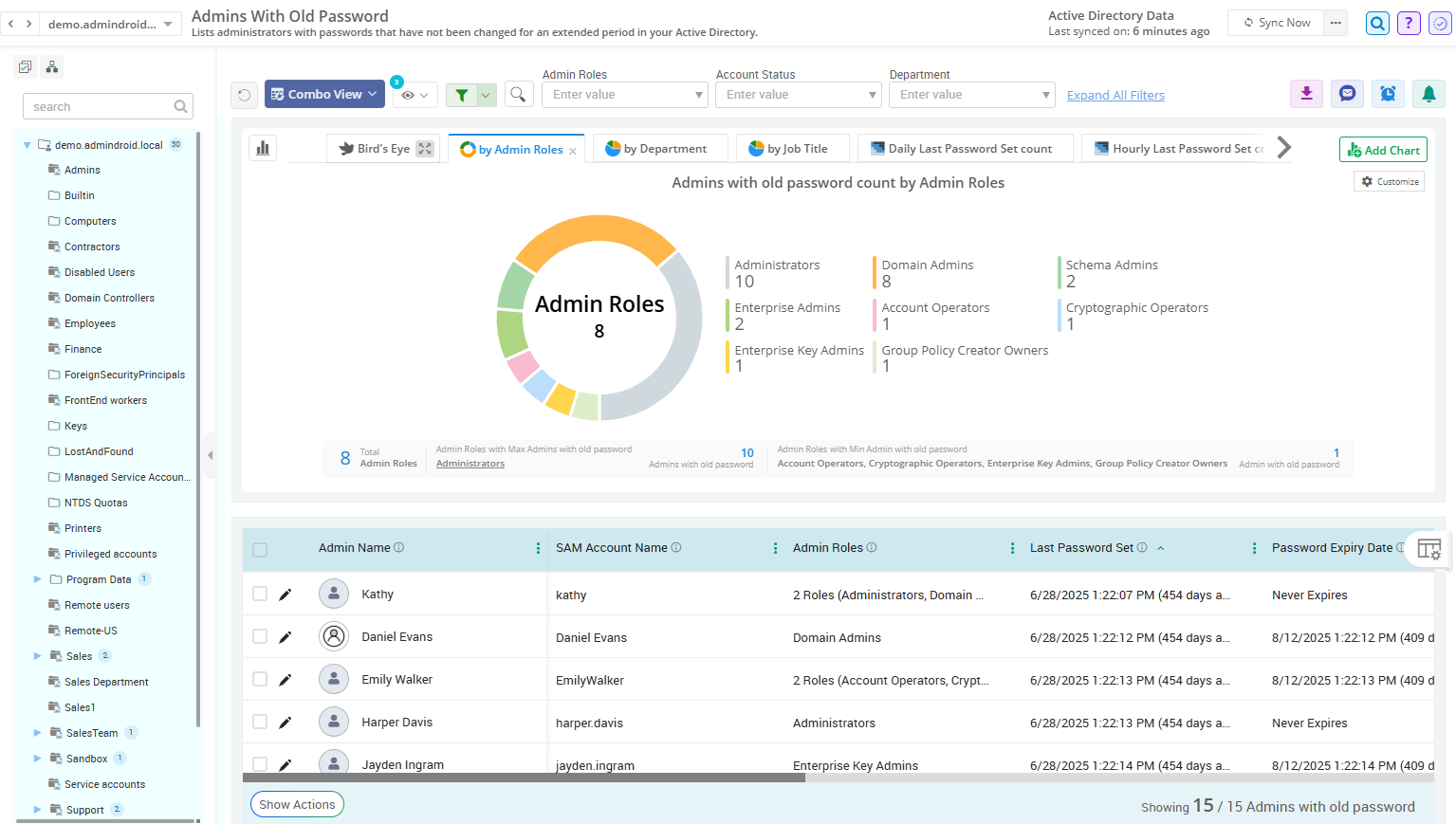
Task: Open the blue global search icon
Action: pyautogui.click(x=1377, y=23)
